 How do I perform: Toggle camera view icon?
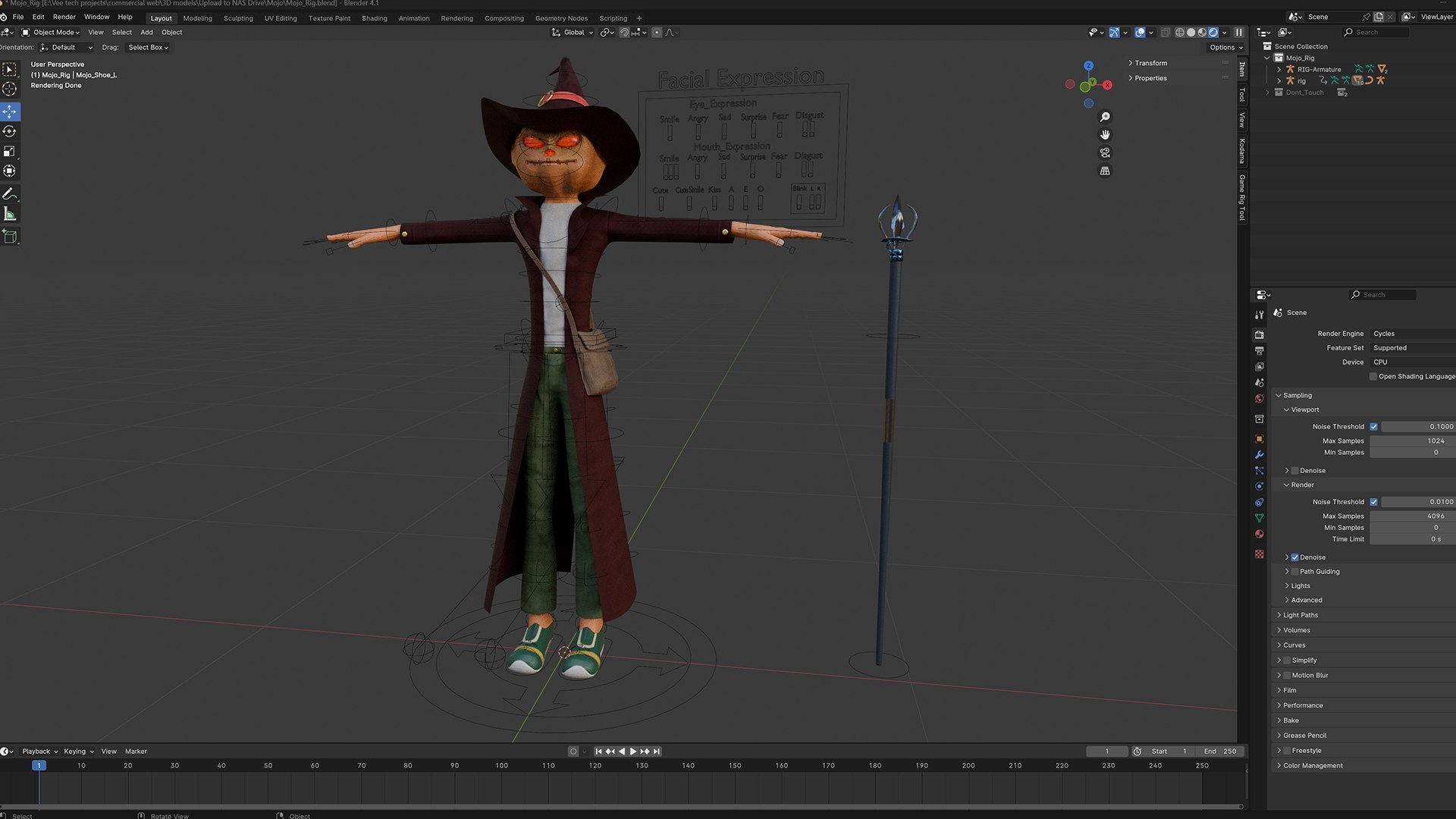1105,152
